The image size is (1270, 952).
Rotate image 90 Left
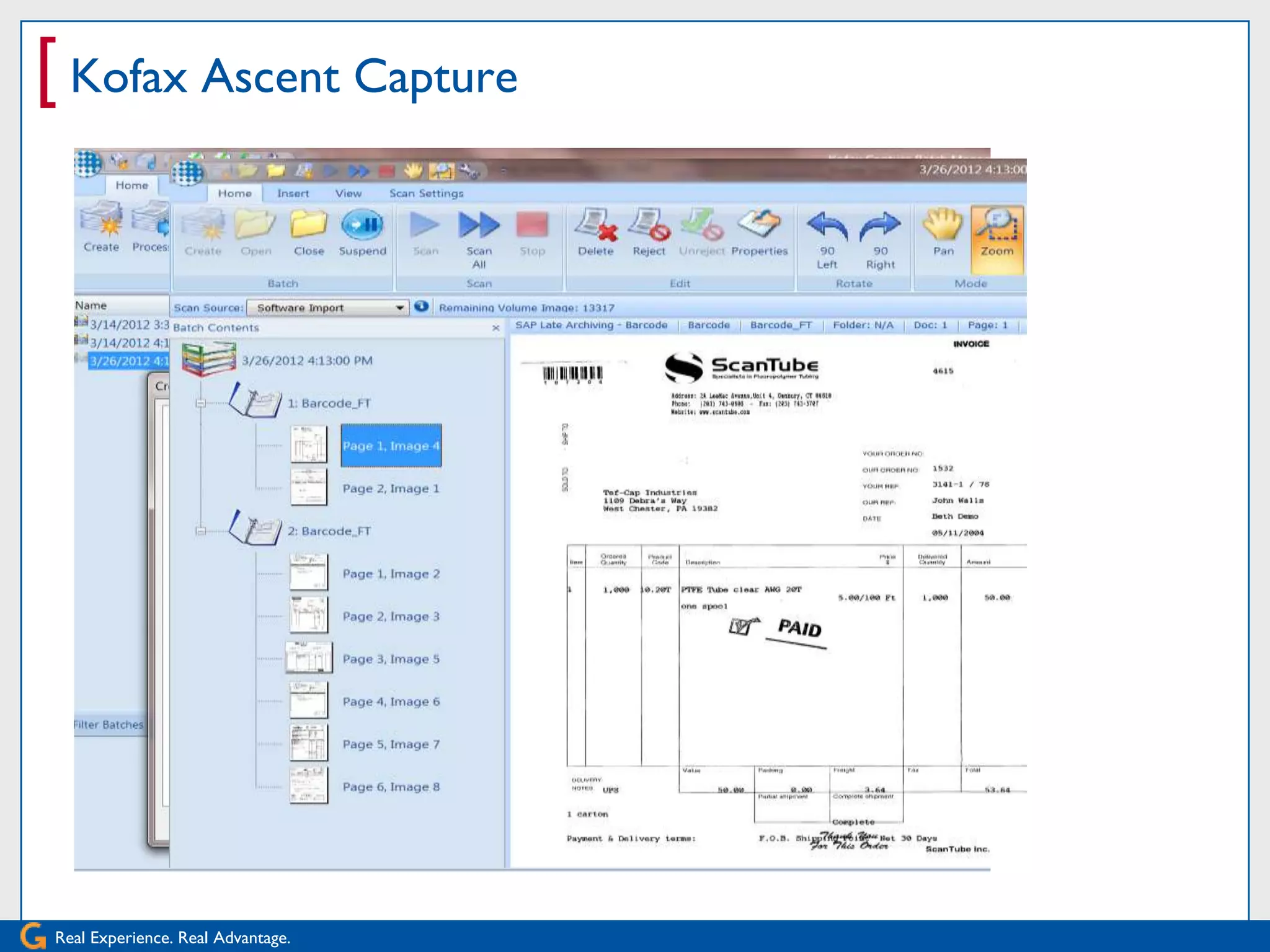click(827, 240)
